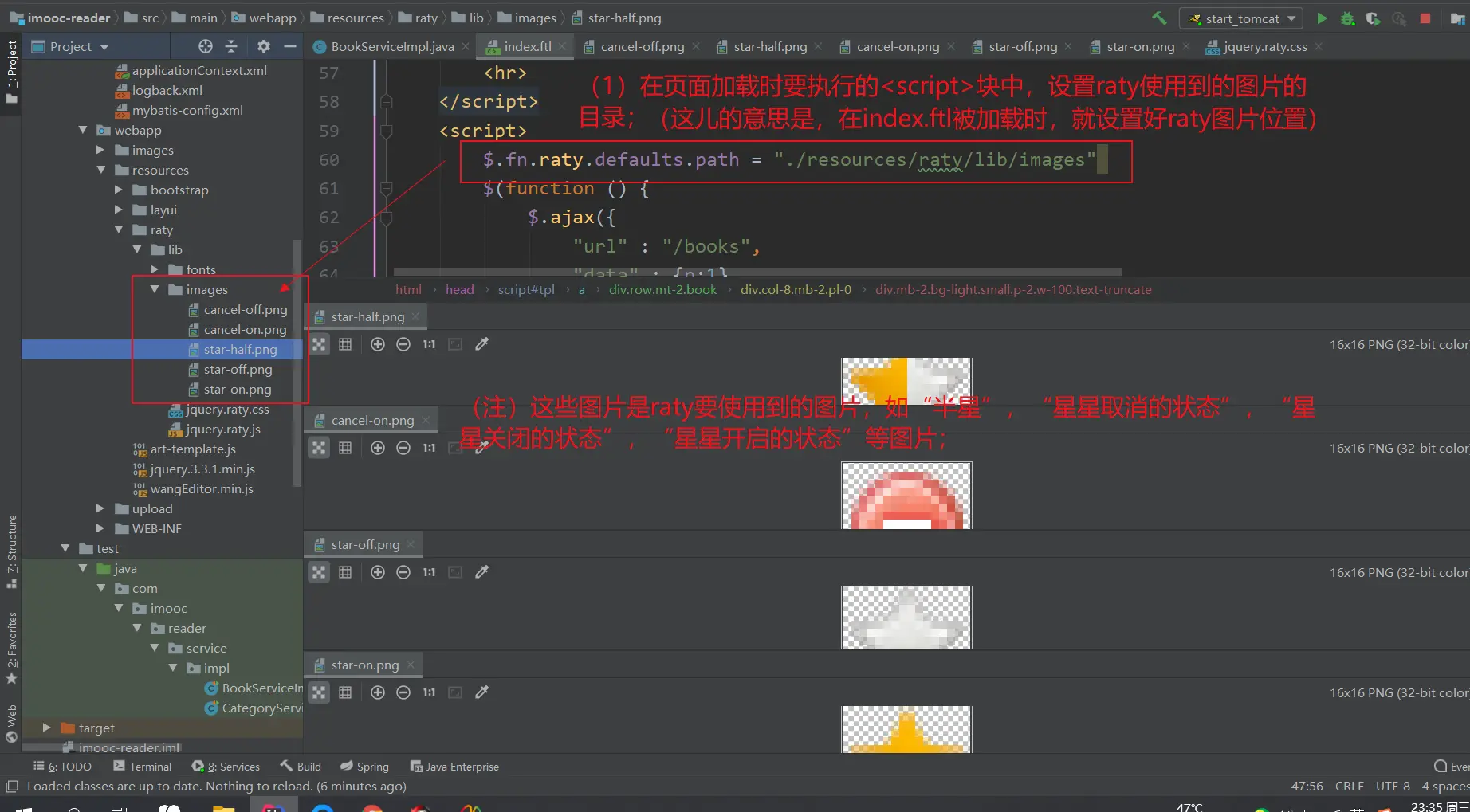Toggle chessboard in star-half.png viewer
This screenshot has height=812, width=1470.
[x=319, y=344]
